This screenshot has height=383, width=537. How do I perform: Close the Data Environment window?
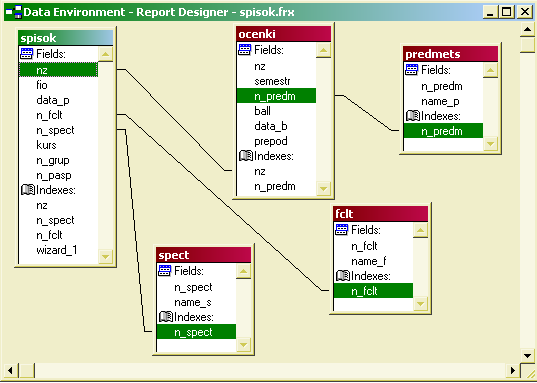coord(524,12)
